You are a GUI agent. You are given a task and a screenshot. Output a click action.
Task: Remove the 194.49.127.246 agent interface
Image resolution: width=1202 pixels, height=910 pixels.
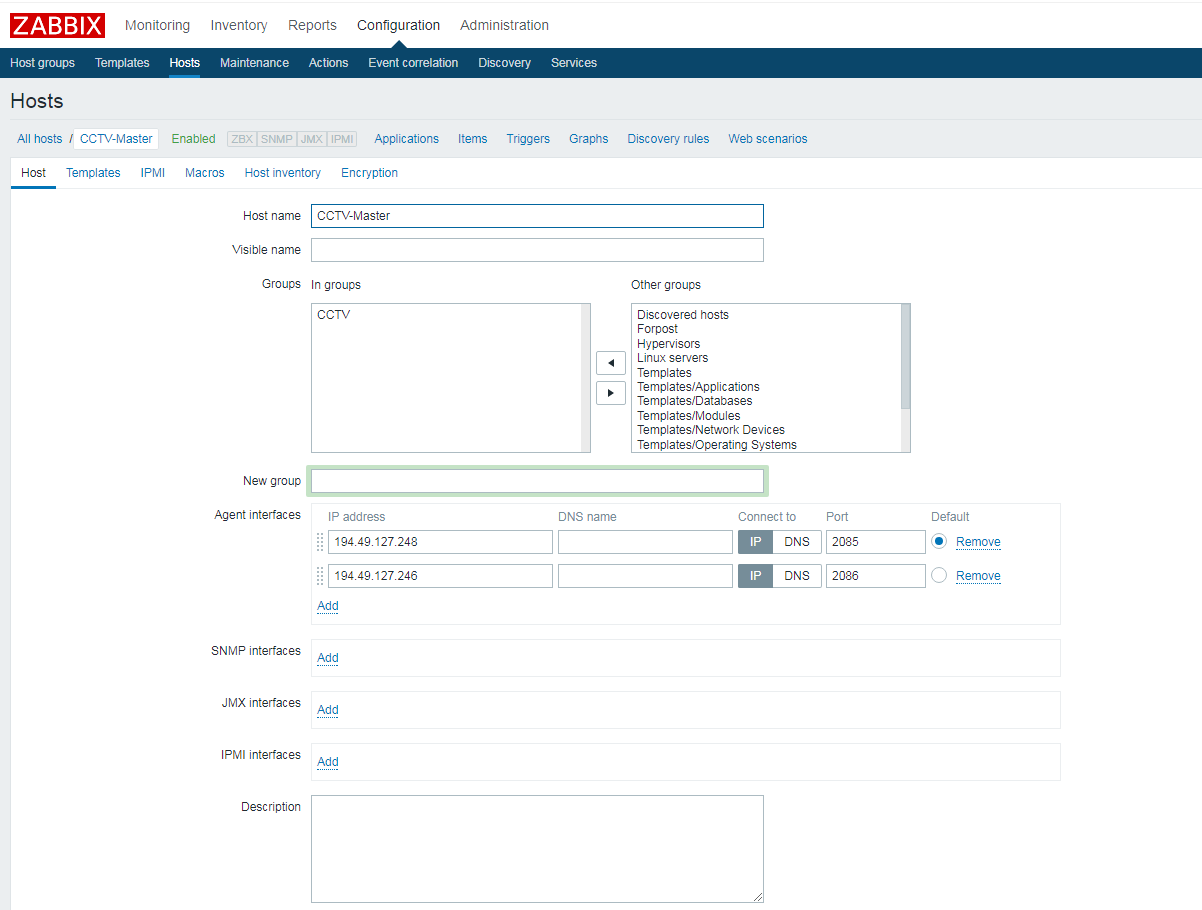(978, 576)
